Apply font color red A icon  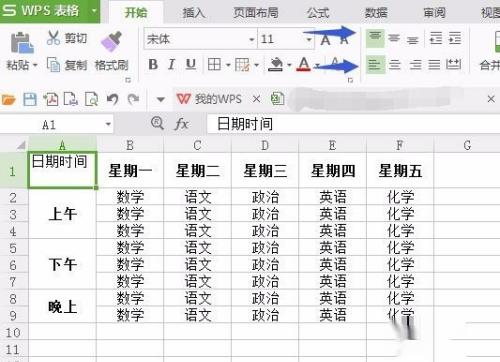coord(304,64)
